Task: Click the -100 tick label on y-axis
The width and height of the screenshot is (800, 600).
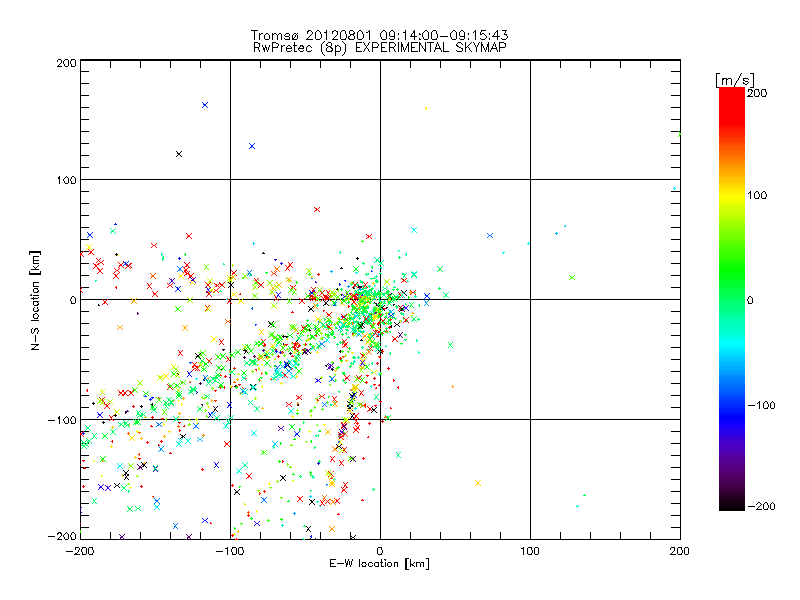Action: [x=63, y=420]
